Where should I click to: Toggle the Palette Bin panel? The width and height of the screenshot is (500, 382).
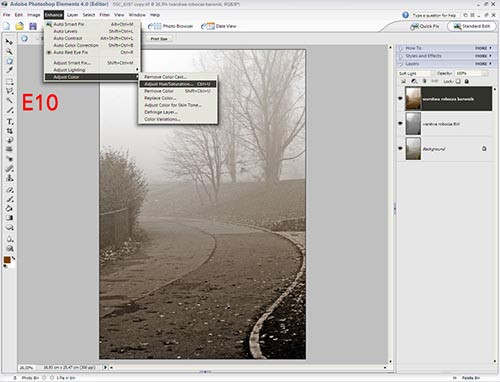point(468,378)
